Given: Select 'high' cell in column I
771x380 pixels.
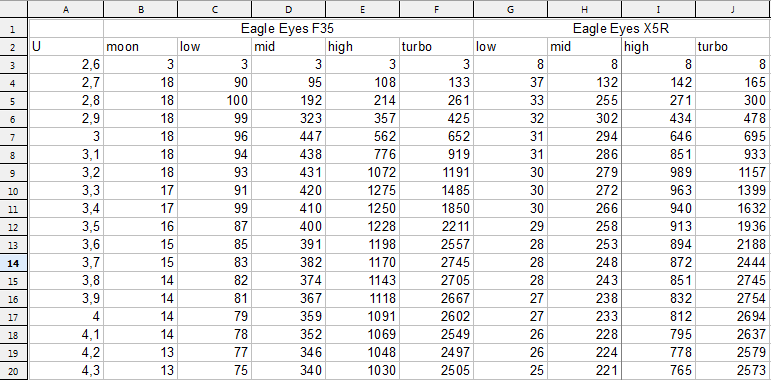Looking at the screenshot, I should (658, 47).
